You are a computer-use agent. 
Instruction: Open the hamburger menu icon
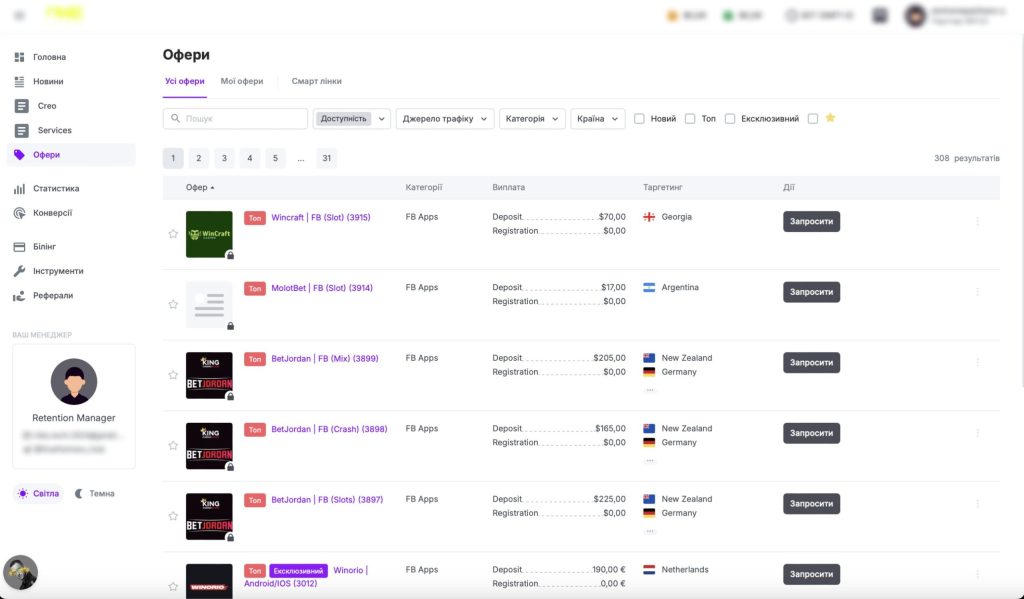(x=19, y=15)
